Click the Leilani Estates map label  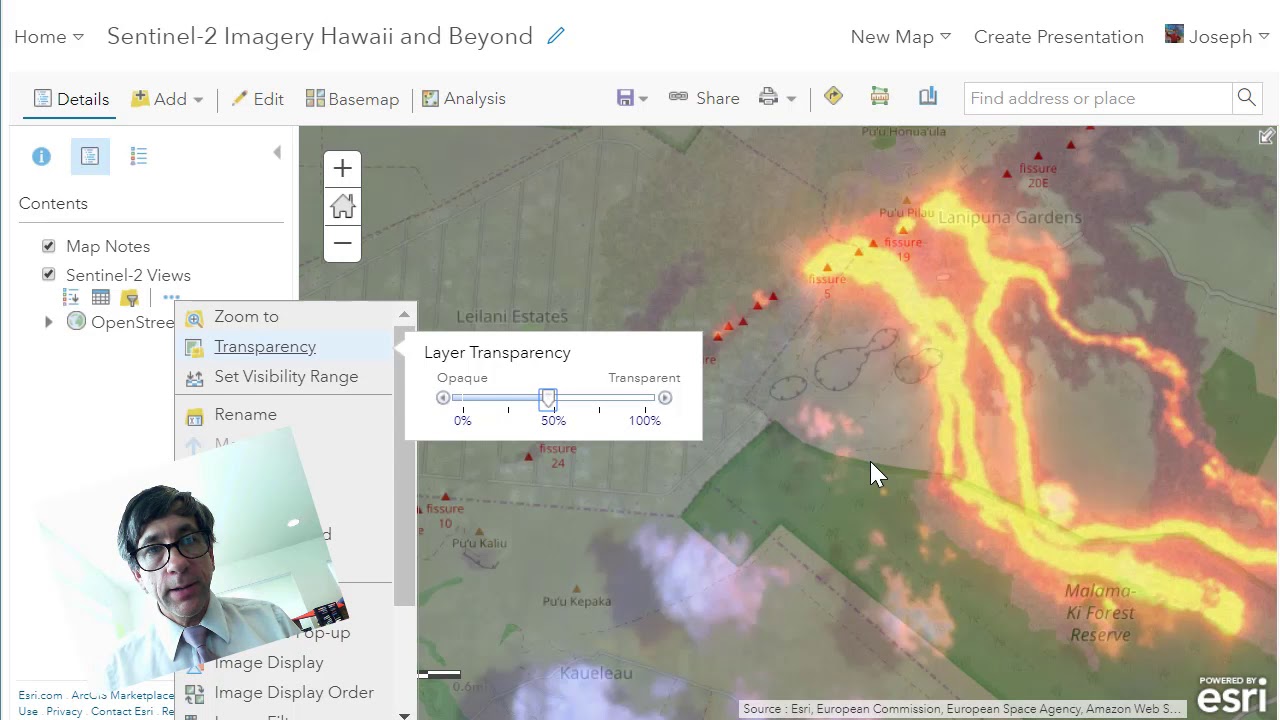(x=512, y=317)
